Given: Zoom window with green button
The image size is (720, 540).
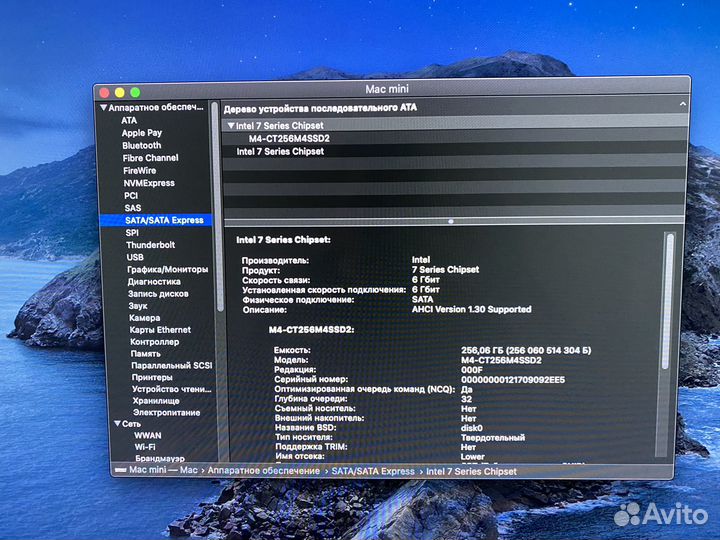Looking at the screenshot, I should (x=135, y=92).
